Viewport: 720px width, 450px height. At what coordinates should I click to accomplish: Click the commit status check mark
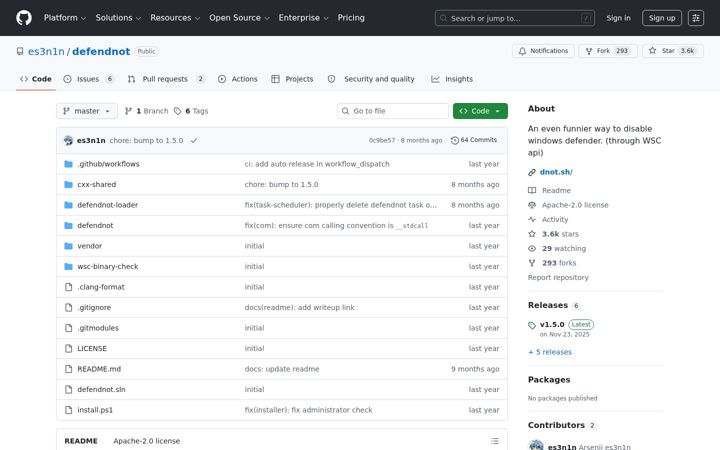click(x=194, y=141)
